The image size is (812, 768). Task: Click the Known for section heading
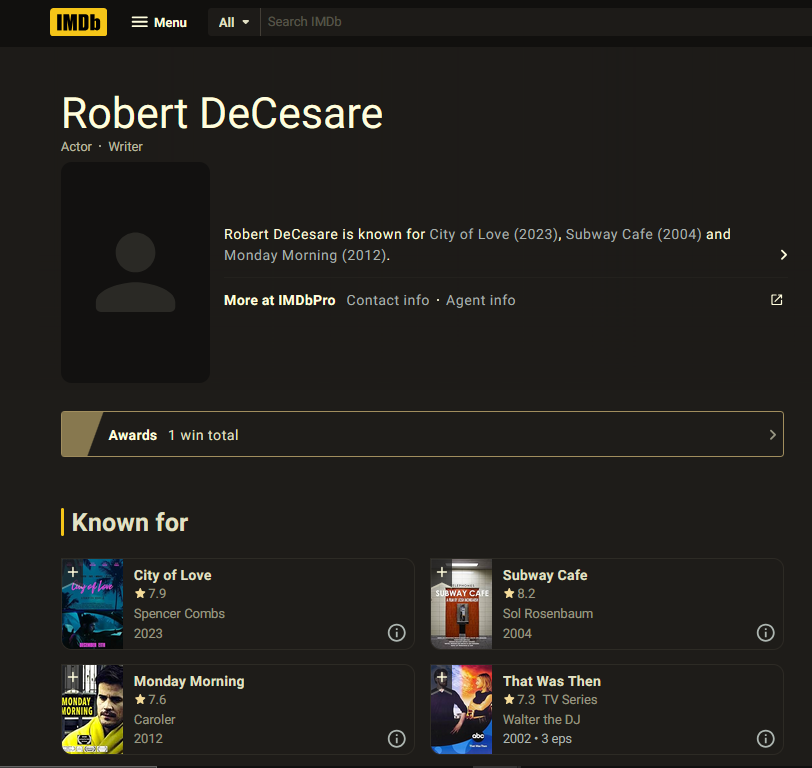point(129,522)
